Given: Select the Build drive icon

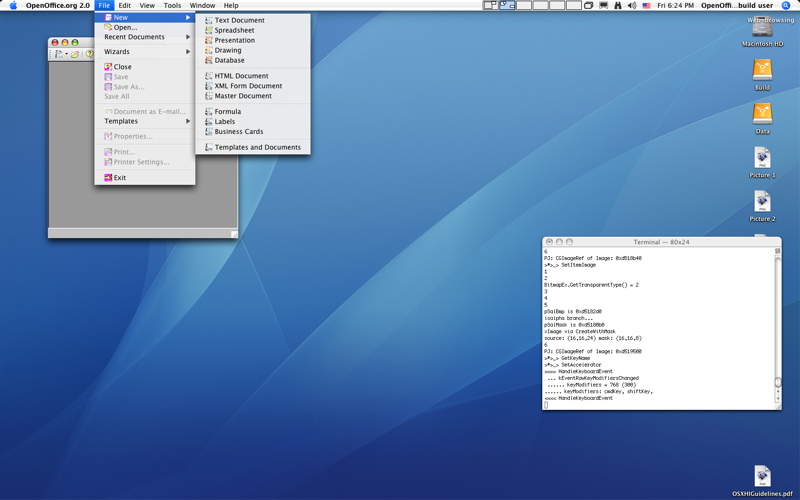Looking at the screenshot, I should [x=762, y=70].
